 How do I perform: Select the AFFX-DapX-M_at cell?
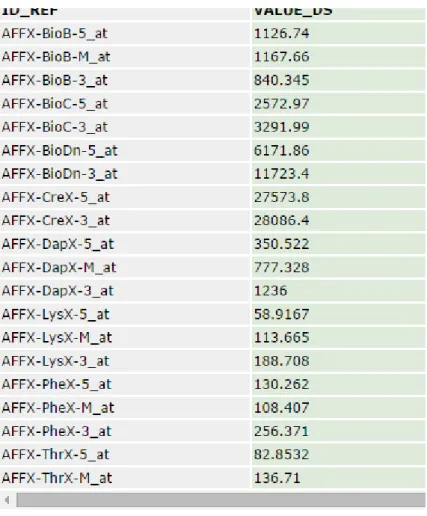point(125,267)
